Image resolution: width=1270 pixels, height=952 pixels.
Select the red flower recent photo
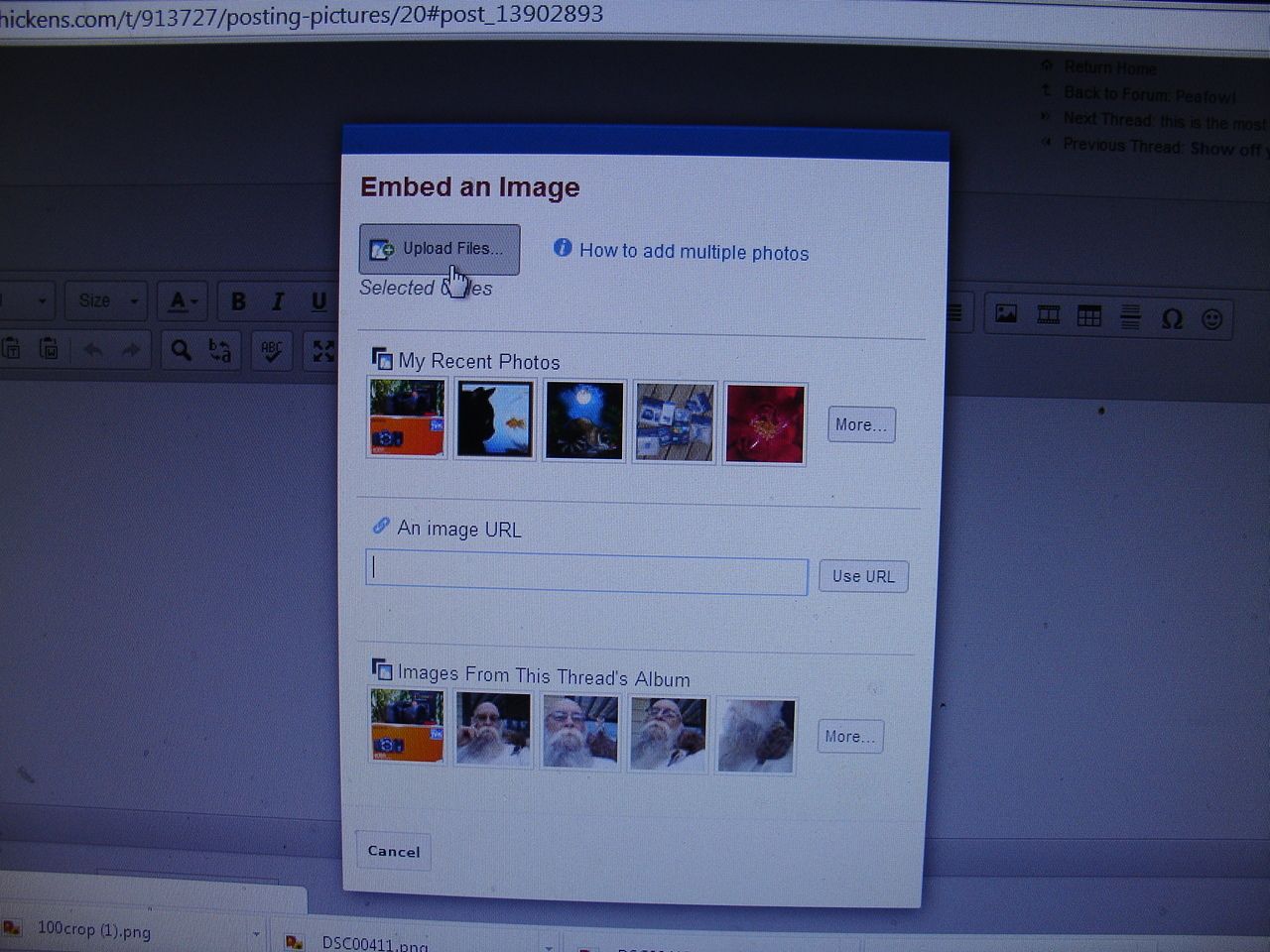click(x=764, y=424)
